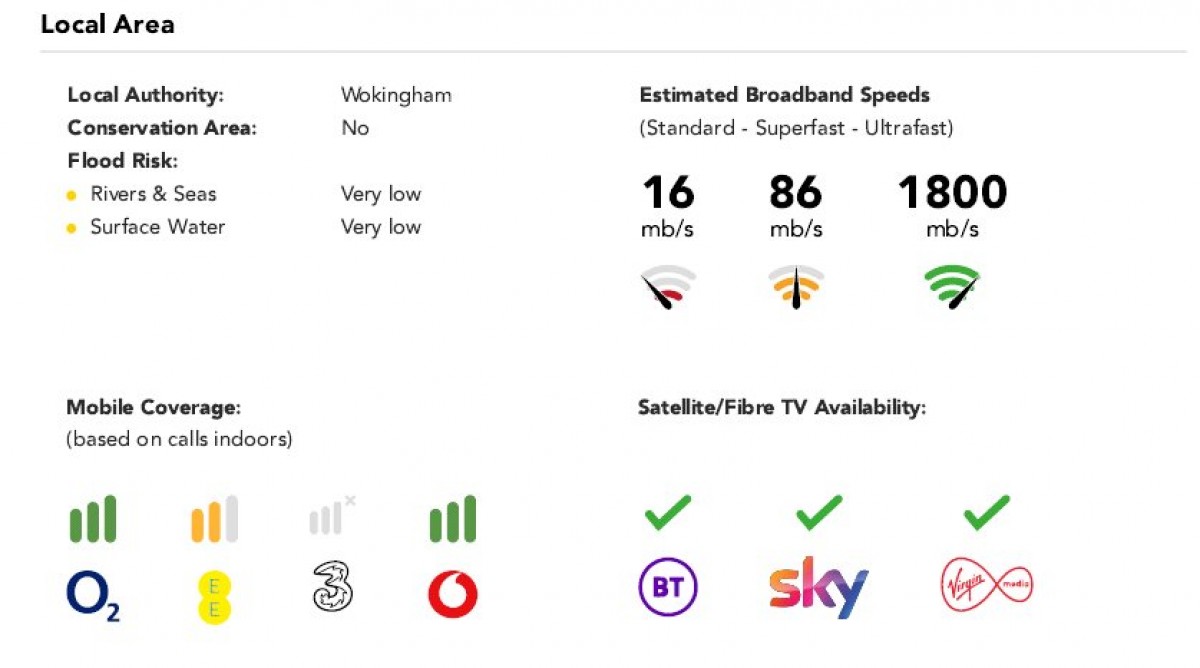This screenshot has width=1200, height=668.
Task: Click the Virgin Media logo
Action: [987, 587]
